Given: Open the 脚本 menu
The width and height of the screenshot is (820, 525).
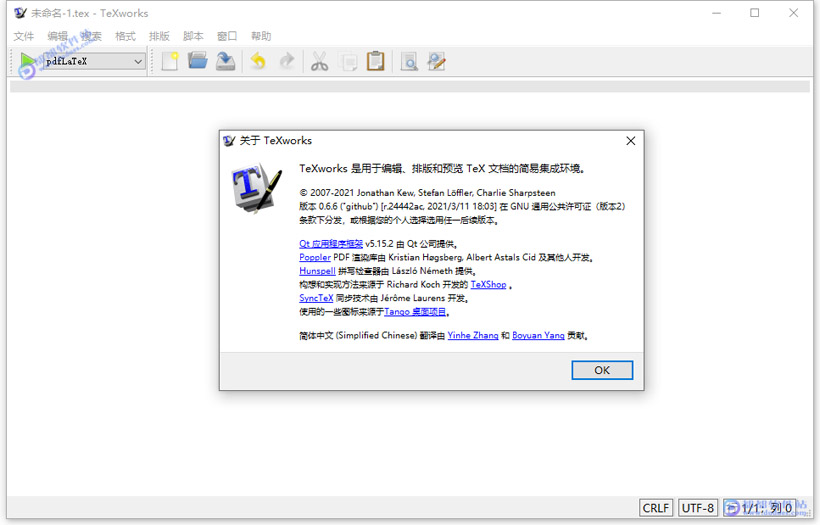Looking at the screenshot, I should click(193, 36).
